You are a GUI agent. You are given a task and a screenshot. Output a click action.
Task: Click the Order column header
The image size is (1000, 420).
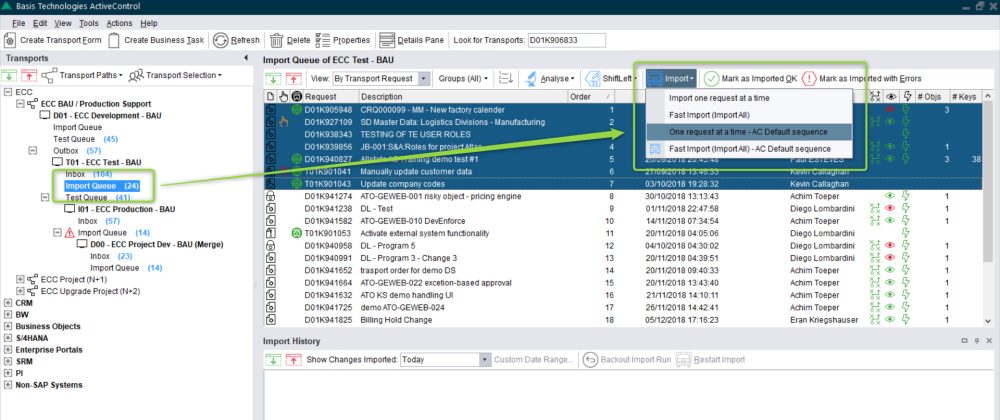pos(591,97)
